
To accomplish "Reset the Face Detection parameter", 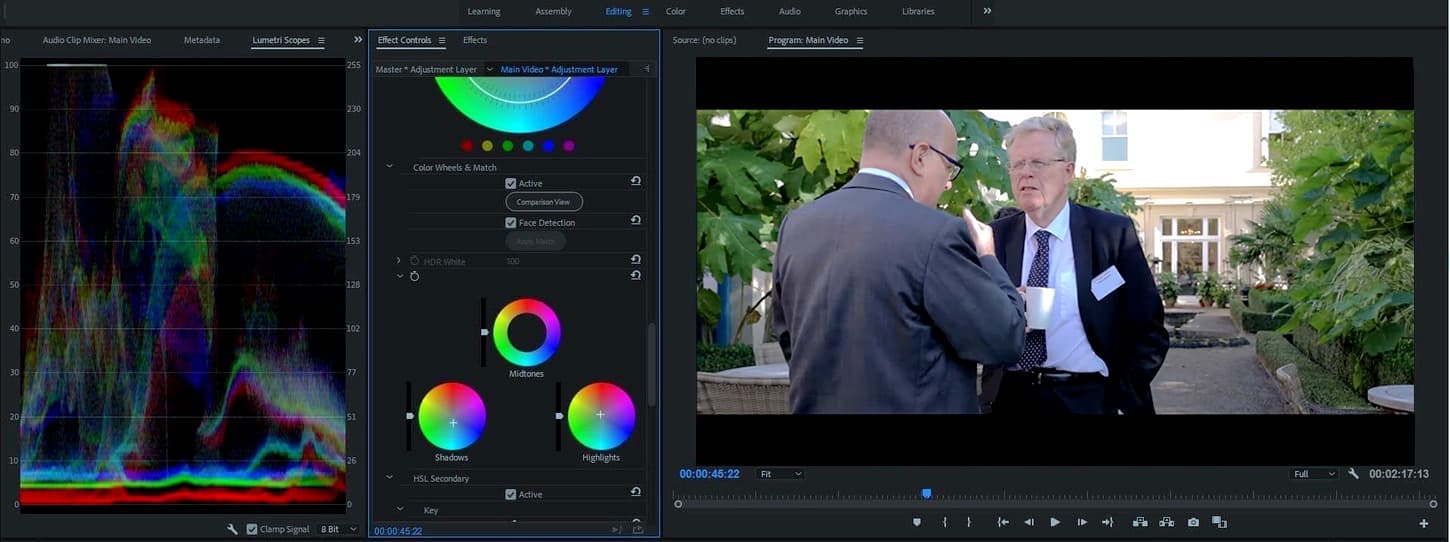I will [636, 220].
